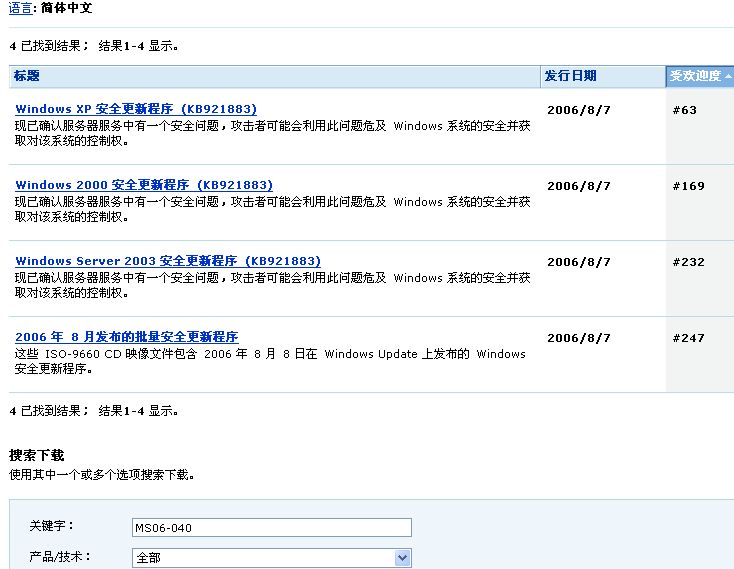The width and height of the screenshot is (734, 569).
Task: Select the 2006/8/7 date in the 批量安全更新程序 row
Action: (579, 338)
